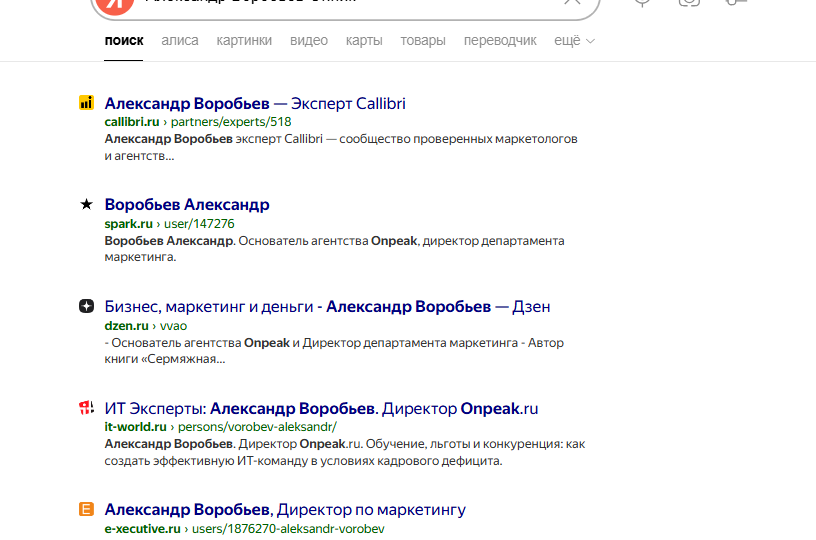Open Александр Воробьев, Директор по маркетингу result
This screenshot has width=816, height=540.
[285, 510]
